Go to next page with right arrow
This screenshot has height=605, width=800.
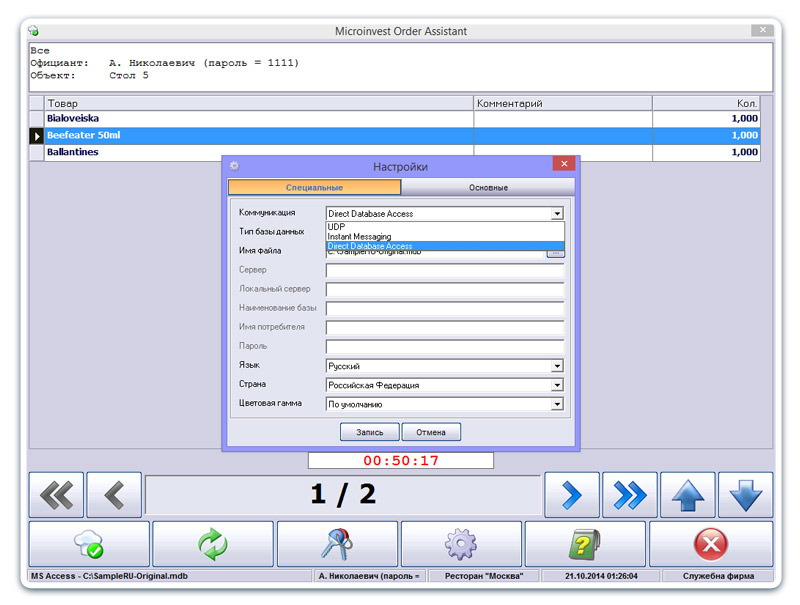click(x=572, y=495)
